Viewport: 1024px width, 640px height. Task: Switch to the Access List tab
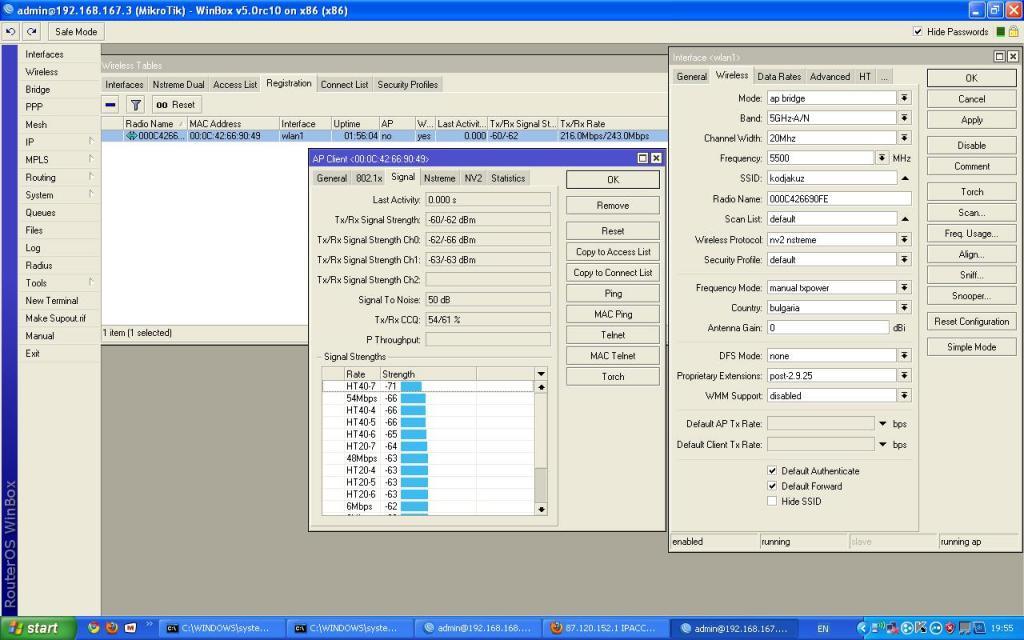coord(235,85)
